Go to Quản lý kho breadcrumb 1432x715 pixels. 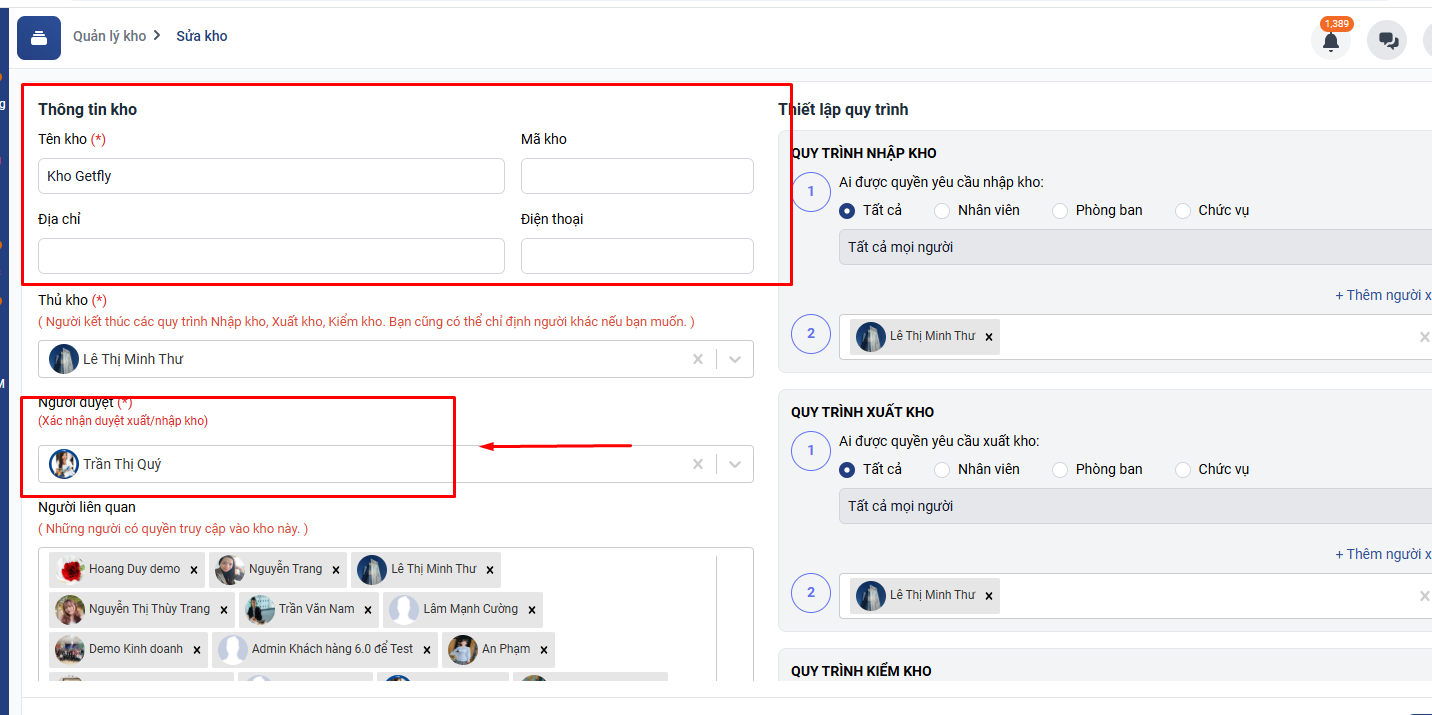(109, 36)
